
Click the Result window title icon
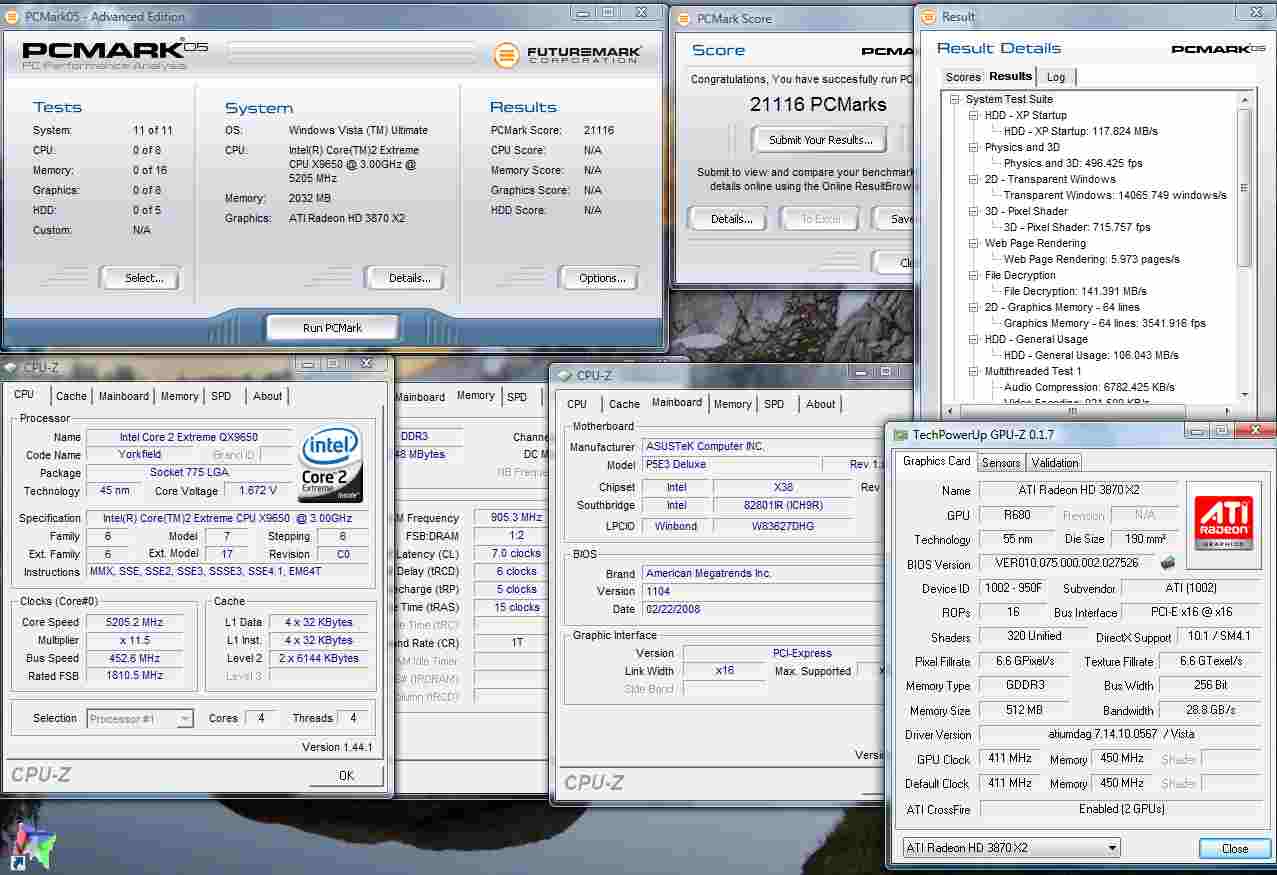pos(928,16)
